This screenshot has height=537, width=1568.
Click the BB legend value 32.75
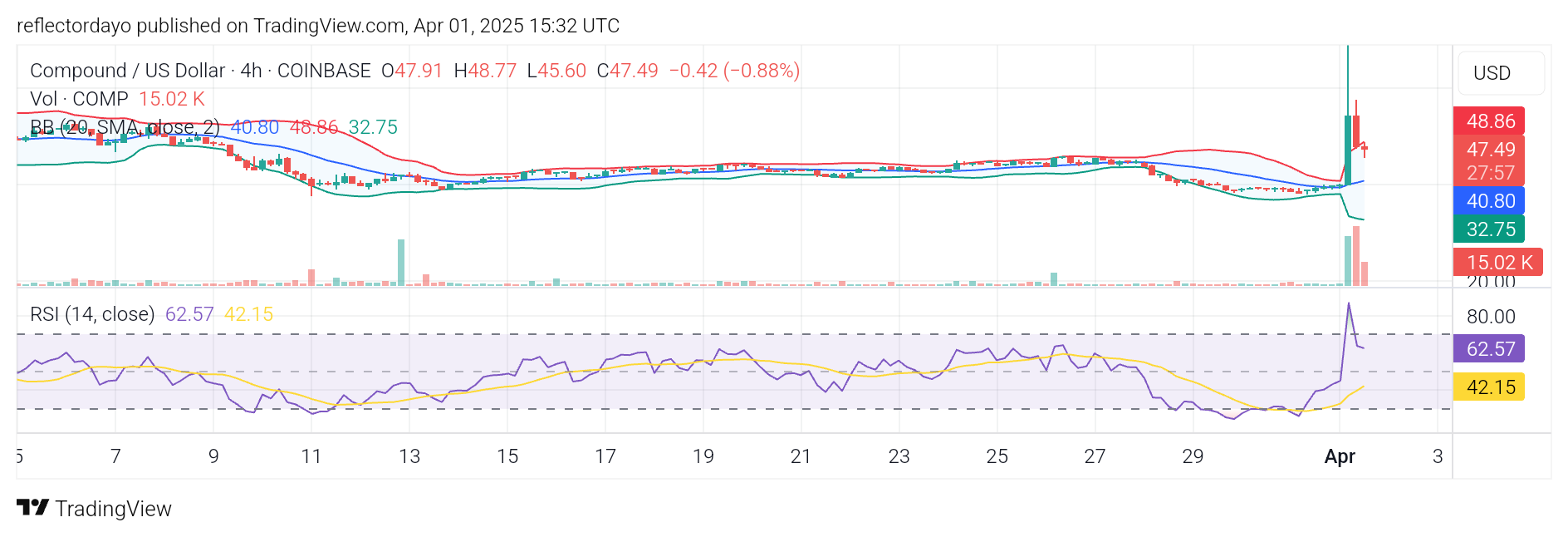tap(373, 127)
